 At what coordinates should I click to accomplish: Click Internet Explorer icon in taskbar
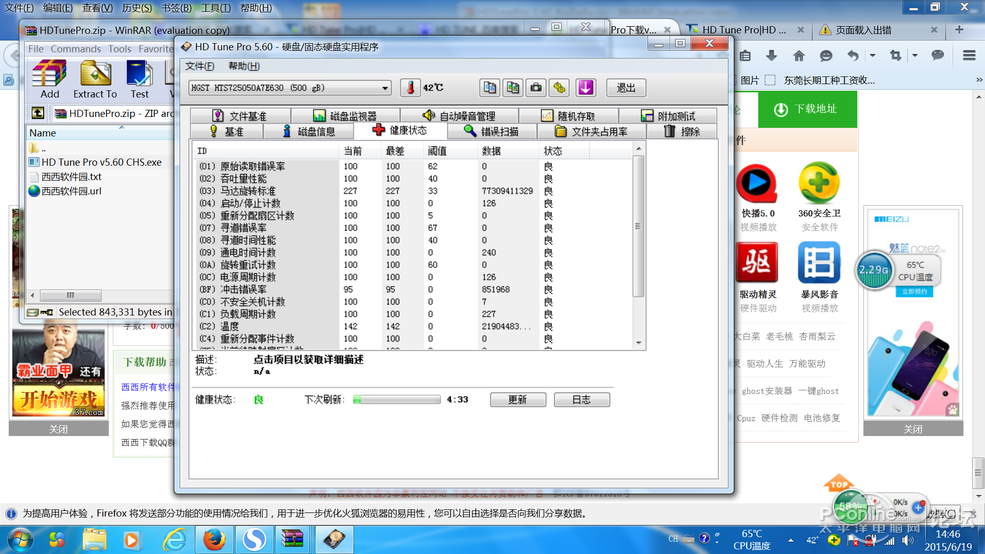coord(175,540)
